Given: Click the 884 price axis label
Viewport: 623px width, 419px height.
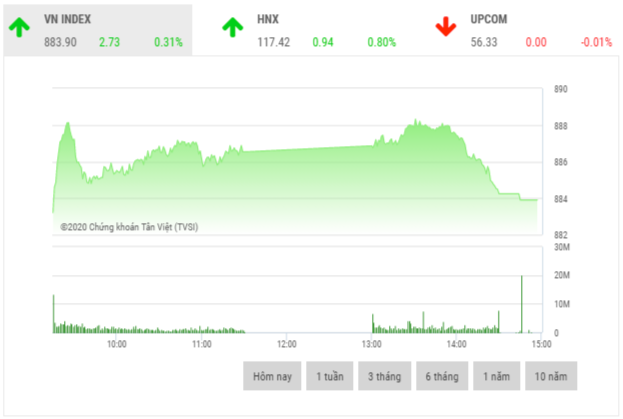Looking at the screenshot, I should pos(561,199).
